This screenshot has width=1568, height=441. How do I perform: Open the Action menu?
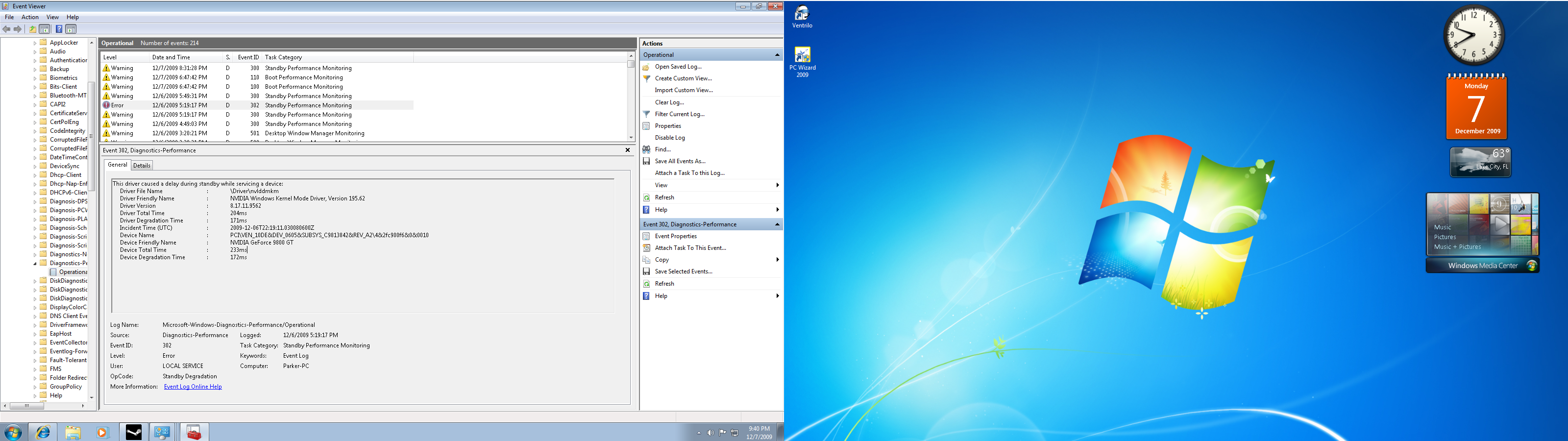30,17
